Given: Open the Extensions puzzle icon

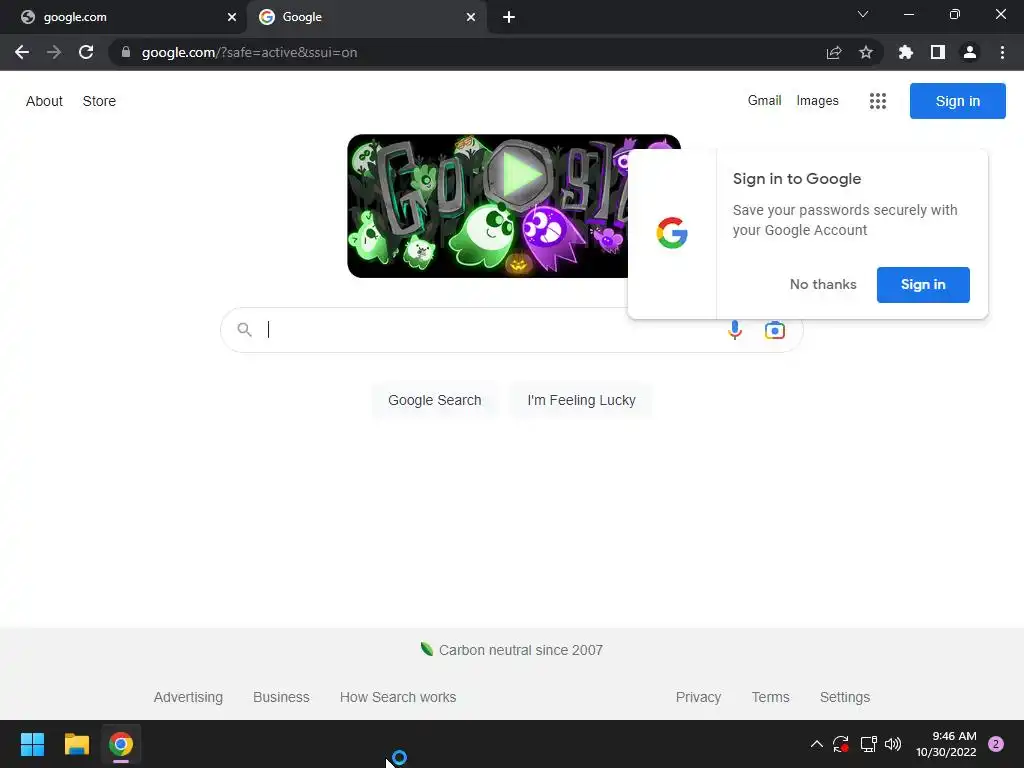Looking at the screenshot, I should 906,52.
